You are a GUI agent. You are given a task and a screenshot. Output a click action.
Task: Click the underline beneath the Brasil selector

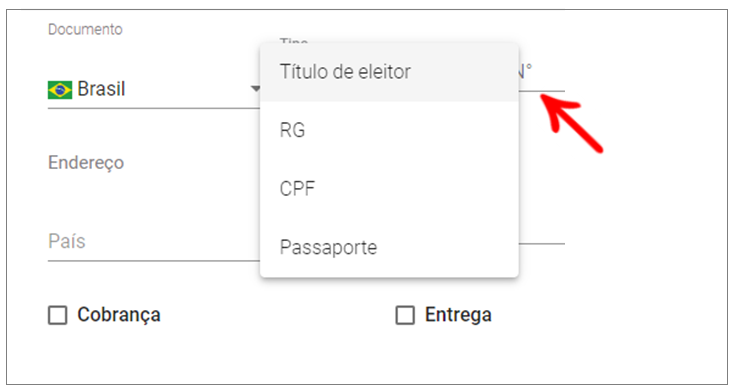[154, 108]
